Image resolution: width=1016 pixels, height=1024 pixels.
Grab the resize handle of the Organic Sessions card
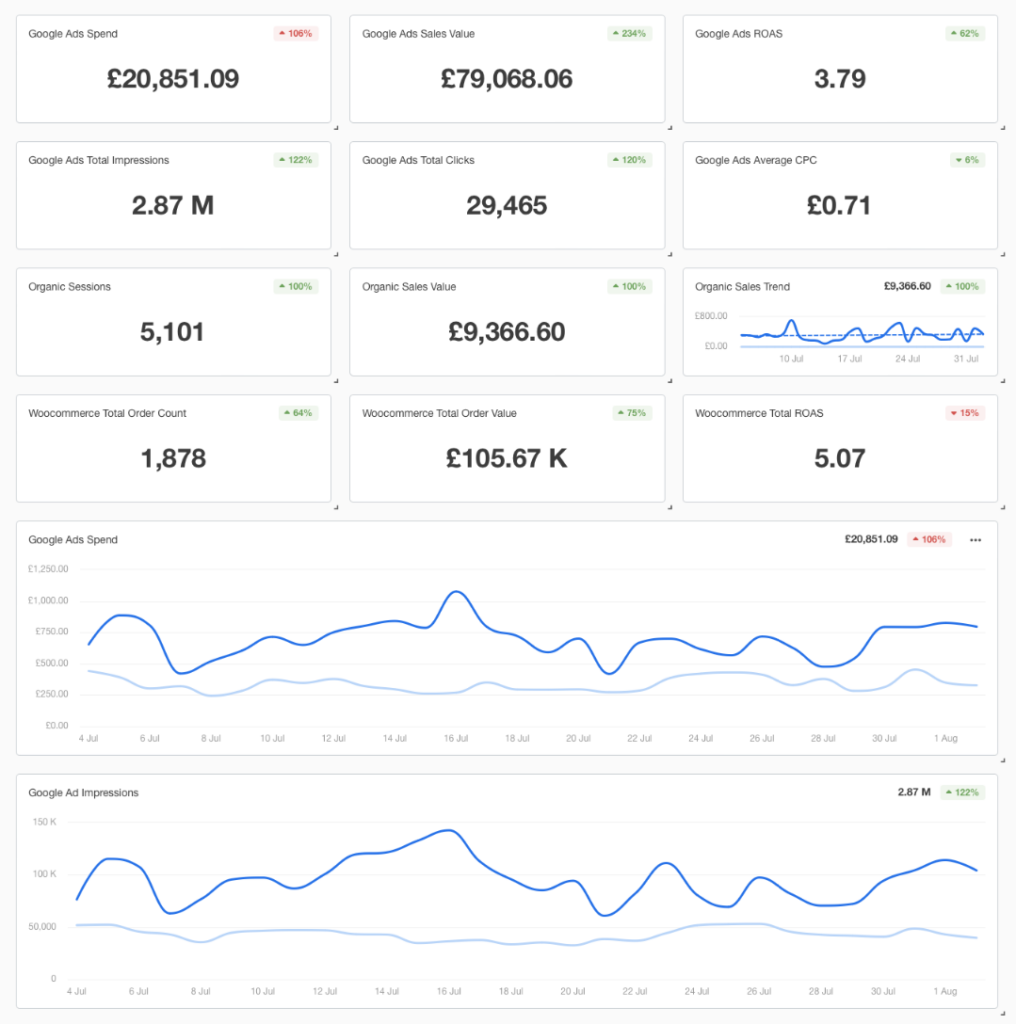click(x=336, y=381)
